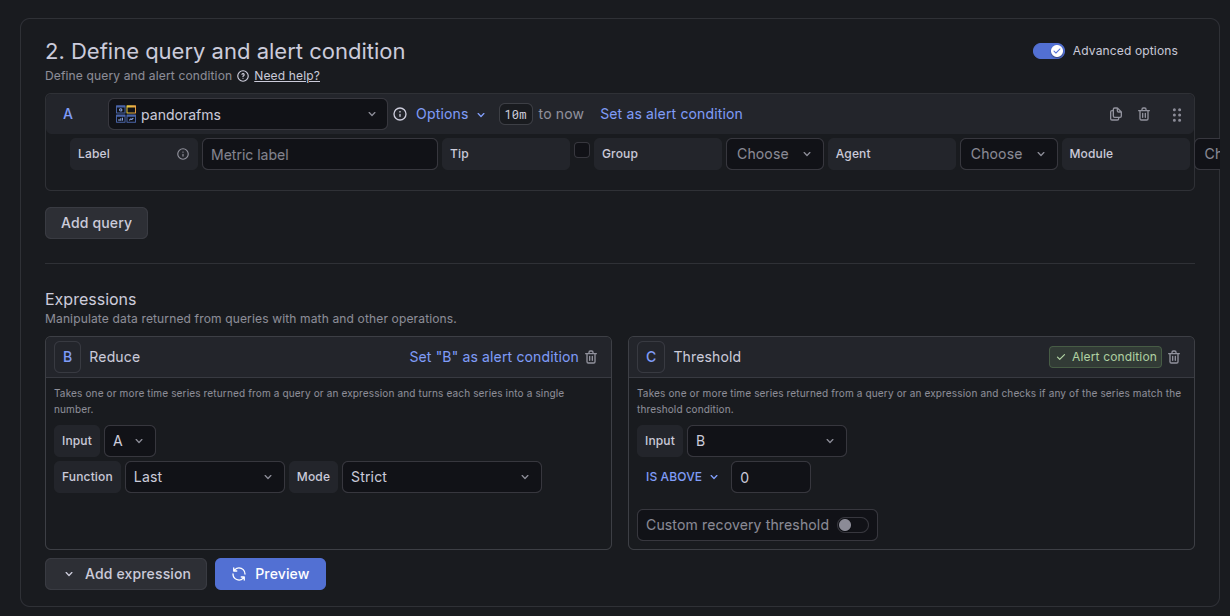Image resolution: width=1230 pixels, height=616 pixels.
Task: Click the info icon beside Label
Action: 183,154
